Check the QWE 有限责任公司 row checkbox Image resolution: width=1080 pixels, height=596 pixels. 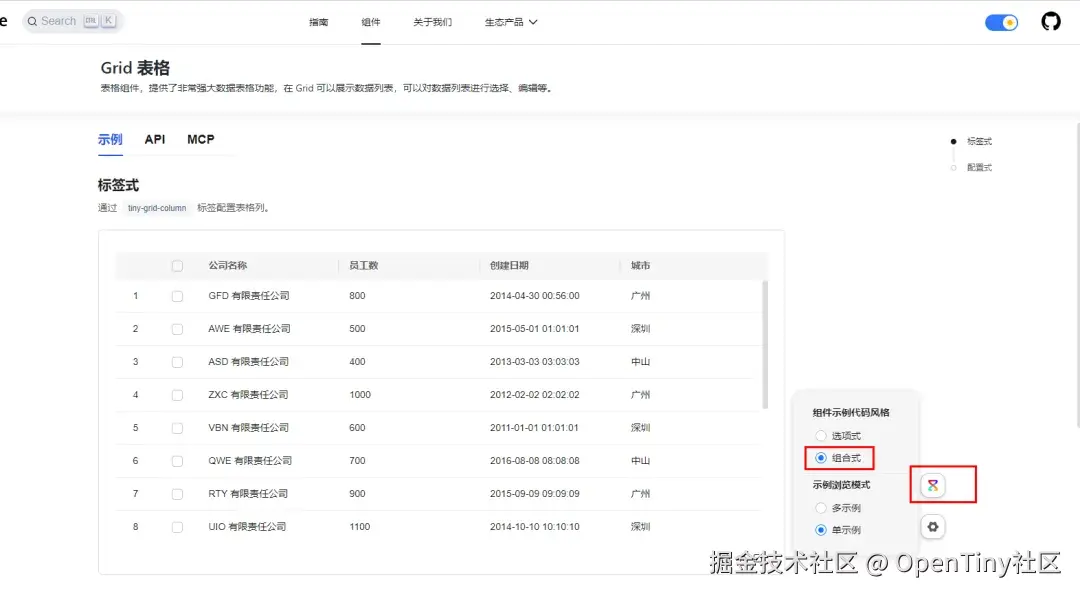pyautogui.click(x=178, y=462)
